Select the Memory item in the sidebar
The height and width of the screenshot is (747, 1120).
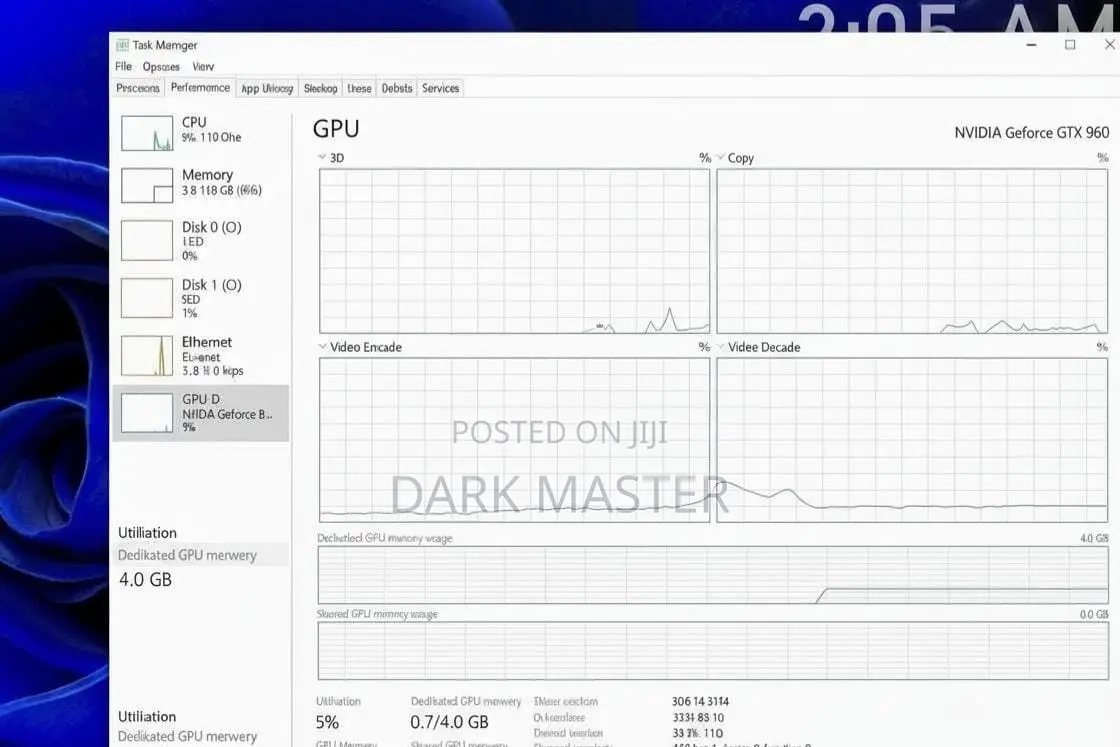pyautogui.click(x=201, y=185)
